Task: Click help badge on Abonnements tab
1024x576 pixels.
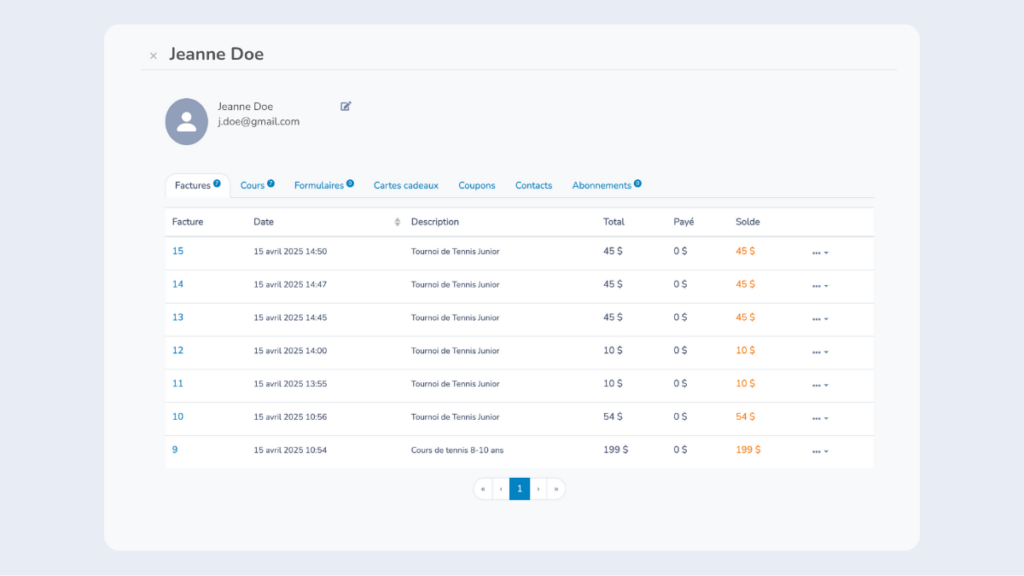Action: coord(637,184)
